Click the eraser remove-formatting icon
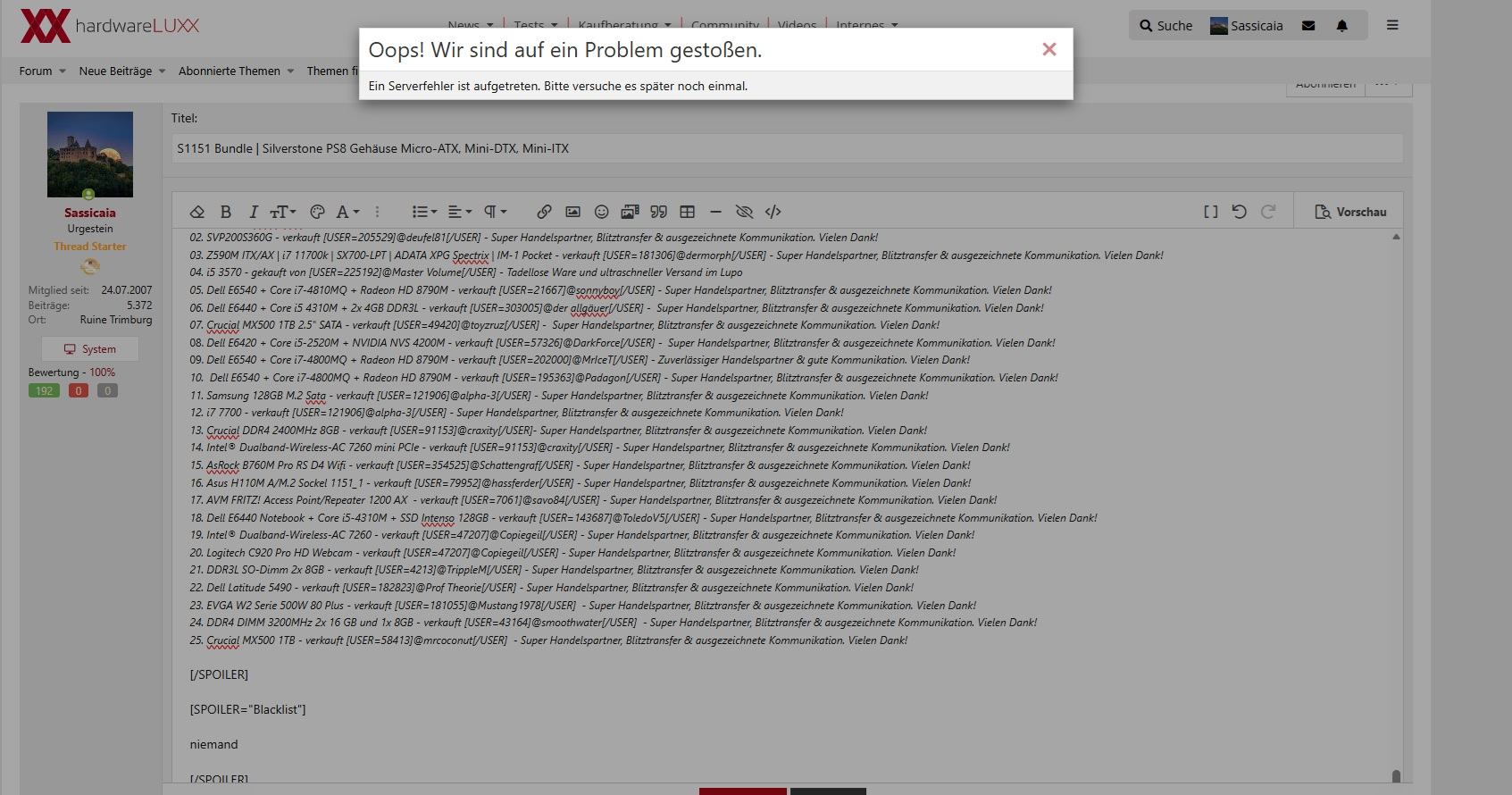1512x795 pixels. coord(197,212)
